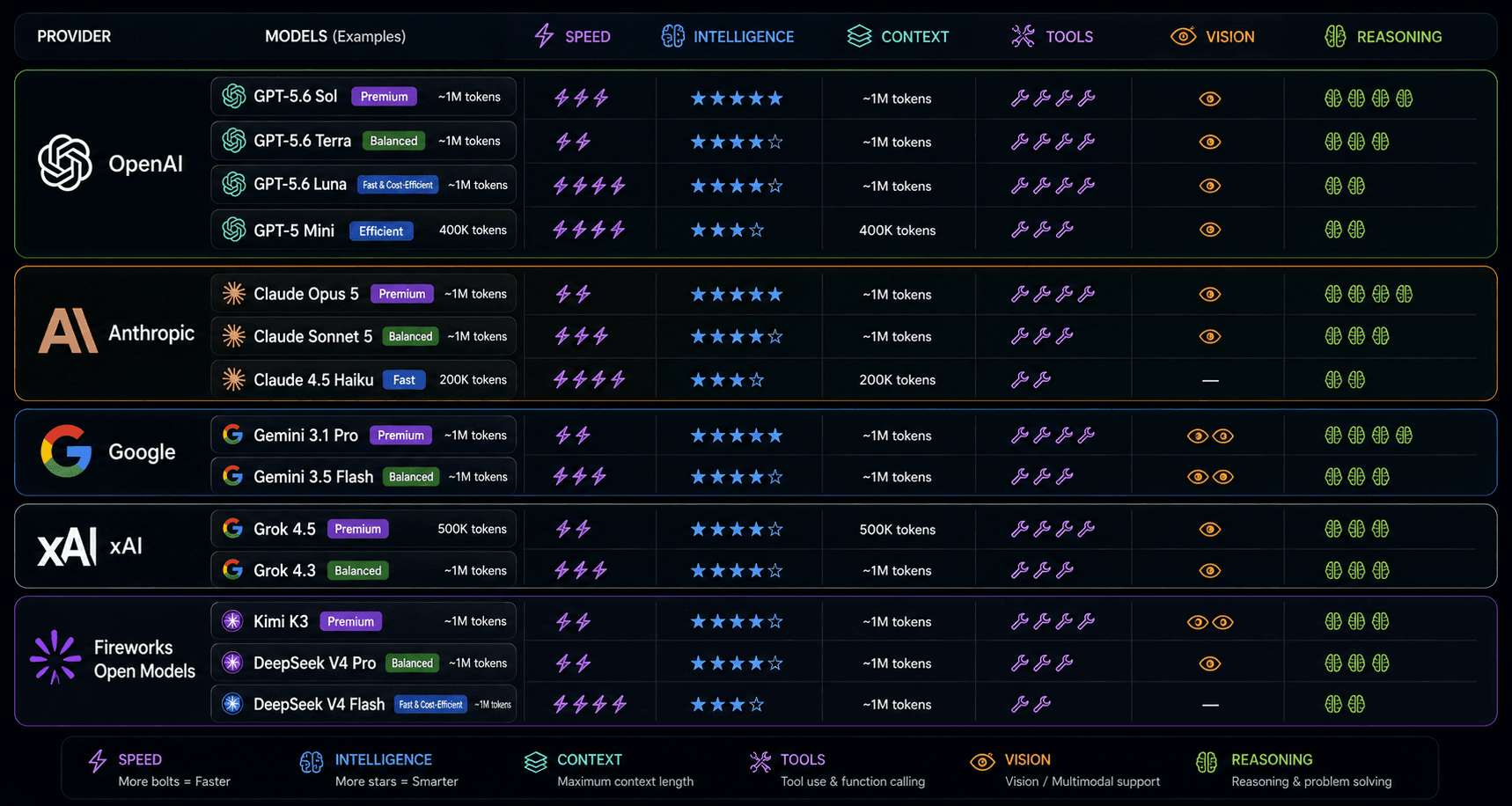Click the Premium badge next to Gemini 3.1 Pro
The image size is (1512, 806).
[401, 436]
